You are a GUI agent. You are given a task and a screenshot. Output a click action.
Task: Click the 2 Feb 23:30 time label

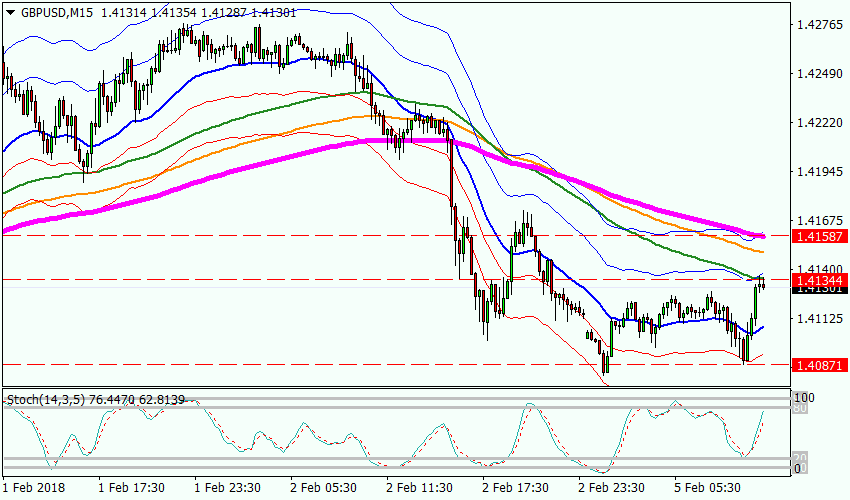(x=611, y=488)
